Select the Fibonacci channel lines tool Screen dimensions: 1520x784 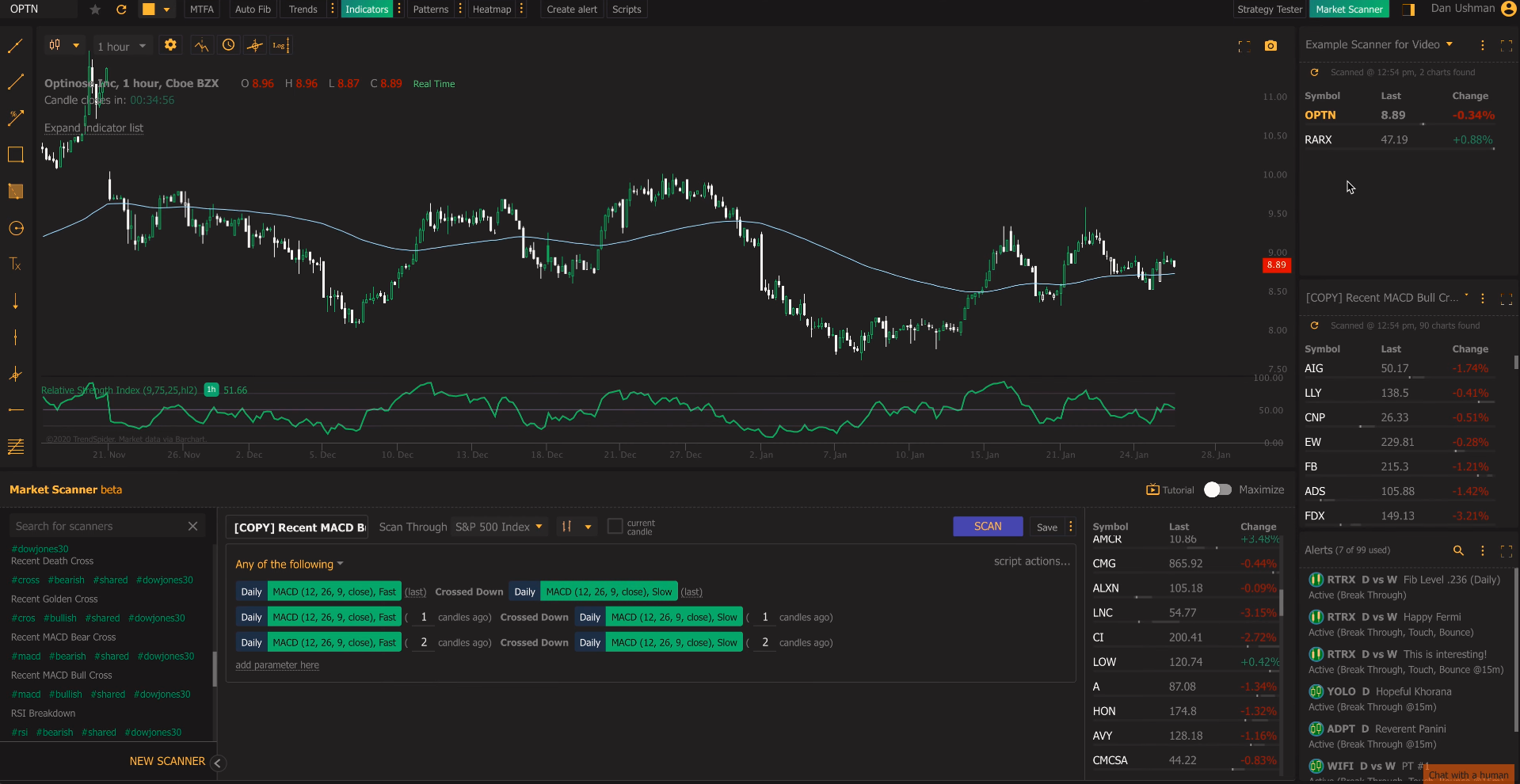[15, 447]
